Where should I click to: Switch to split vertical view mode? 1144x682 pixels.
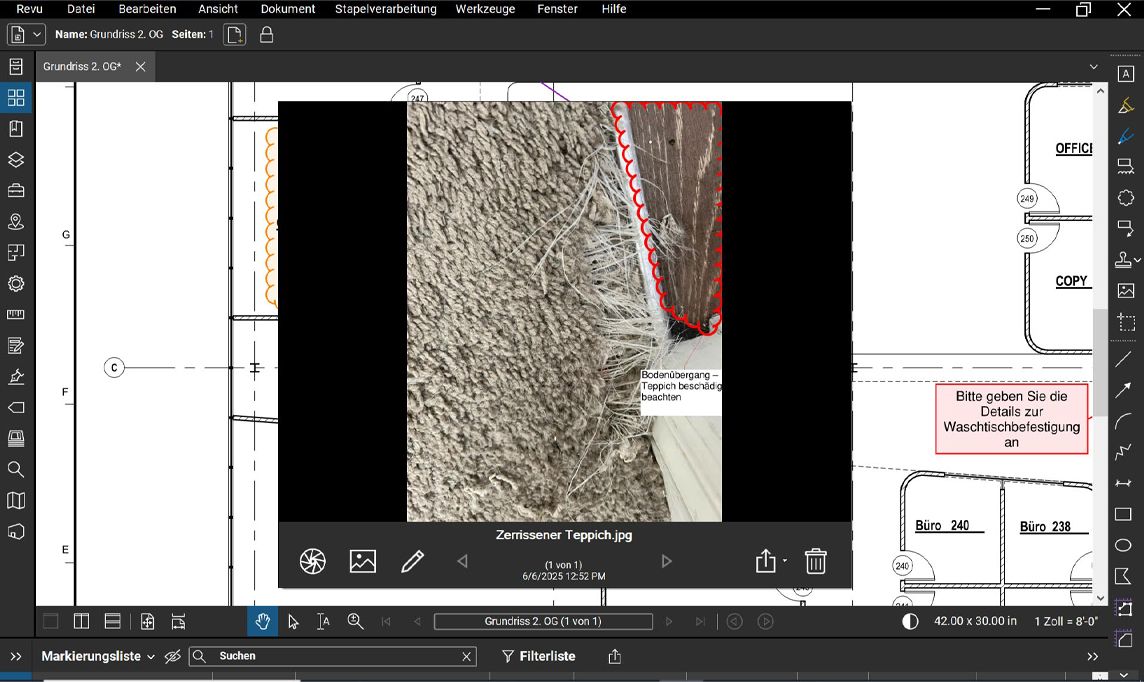coord(82,621)
